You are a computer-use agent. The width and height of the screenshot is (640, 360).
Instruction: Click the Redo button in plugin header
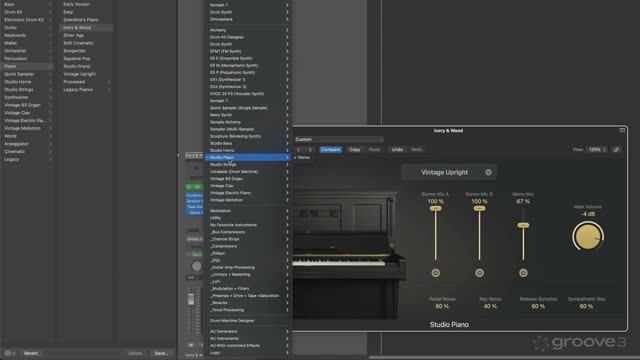click(416, 149)
